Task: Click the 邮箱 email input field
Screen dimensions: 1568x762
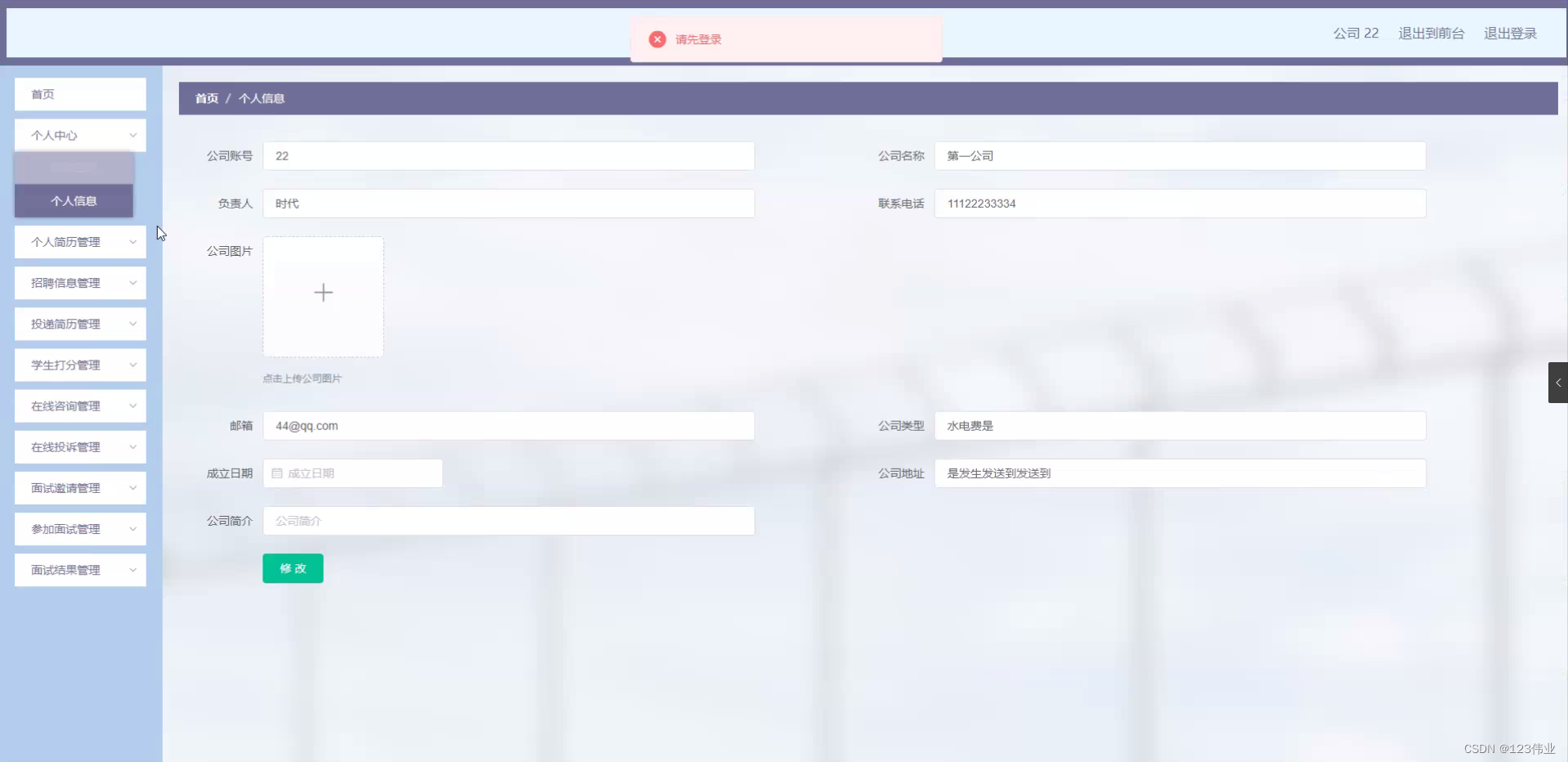Action: pyautogui.click(x=508, y=425)
